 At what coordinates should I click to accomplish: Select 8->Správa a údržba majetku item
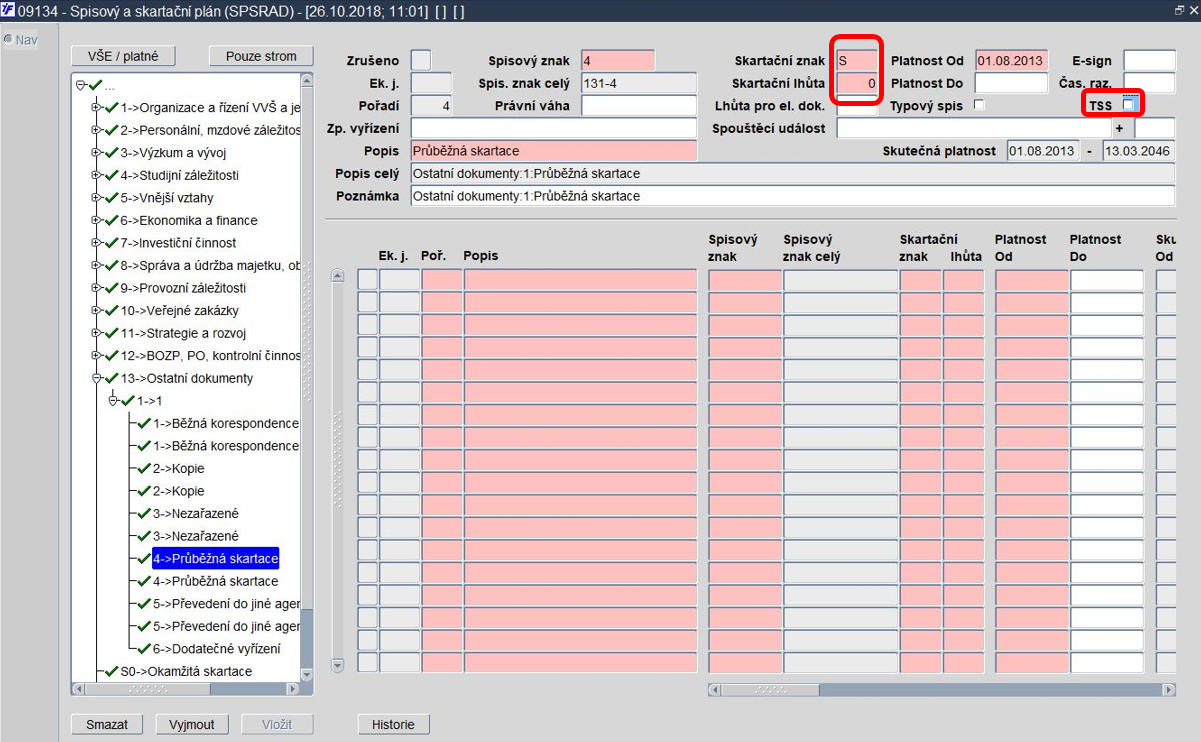(210, 265)
